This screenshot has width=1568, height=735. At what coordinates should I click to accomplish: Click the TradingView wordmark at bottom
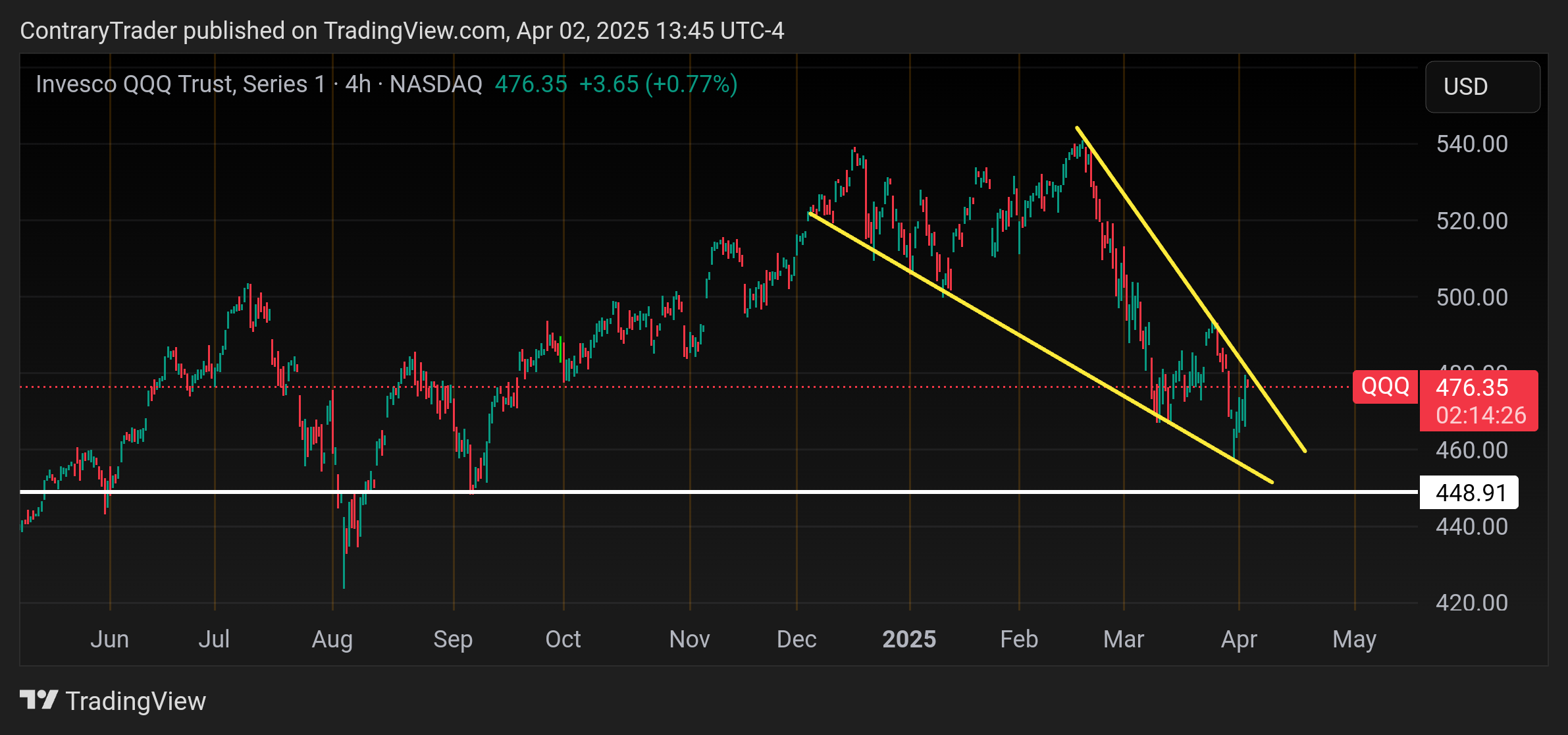(x=136, y=701)
